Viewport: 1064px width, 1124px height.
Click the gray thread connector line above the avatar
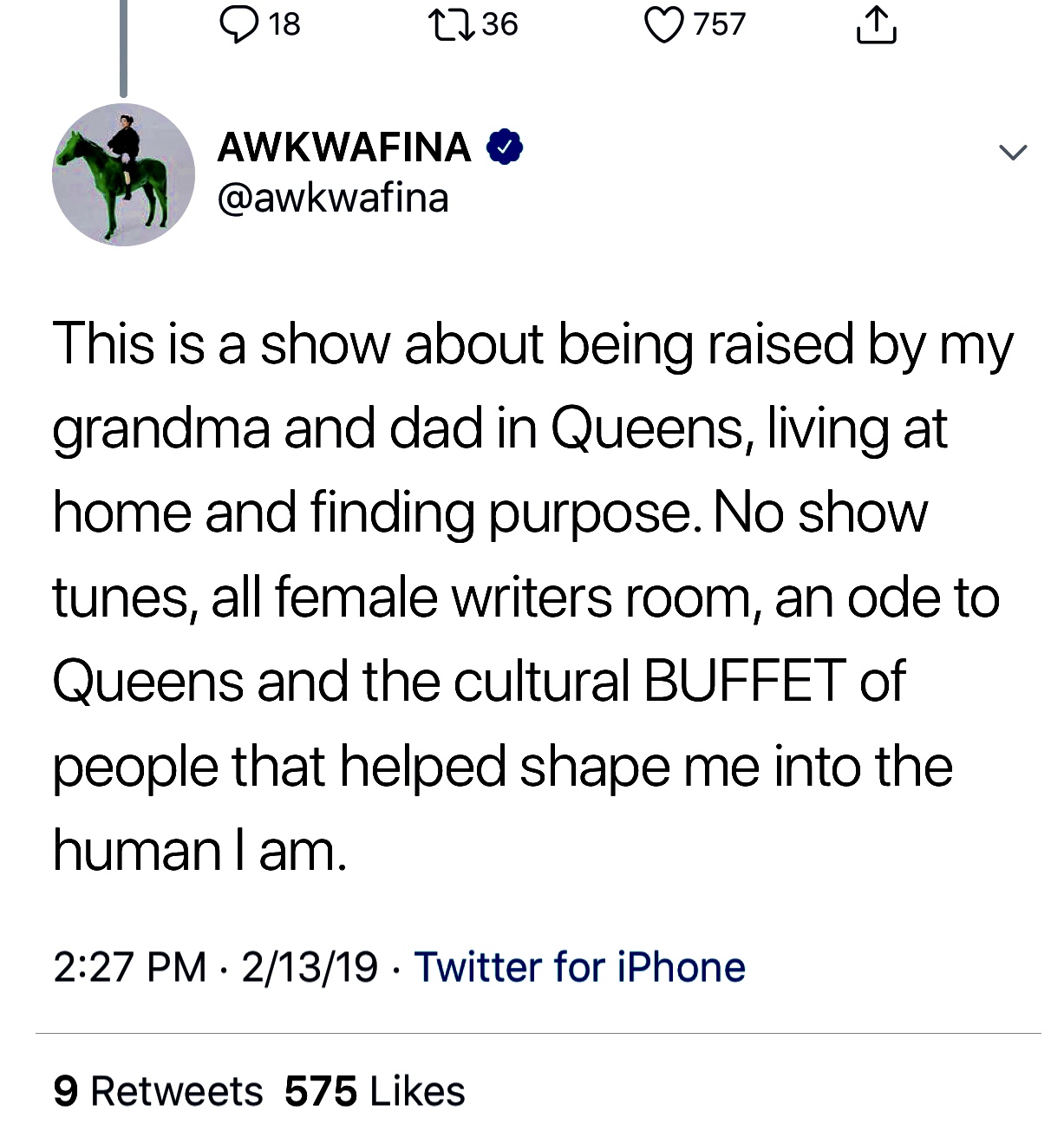[123, 48]
